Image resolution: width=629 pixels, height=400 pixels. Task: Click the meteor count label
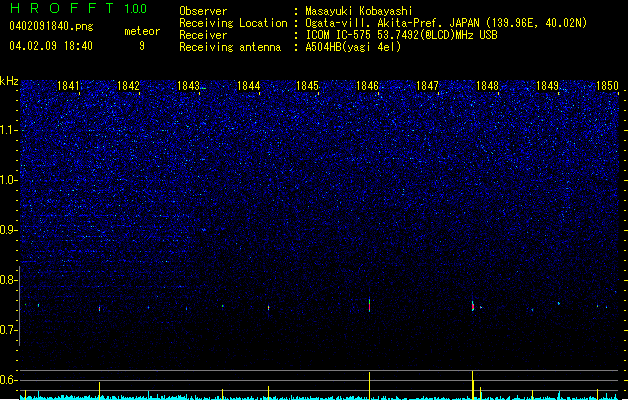coord(142,31)
